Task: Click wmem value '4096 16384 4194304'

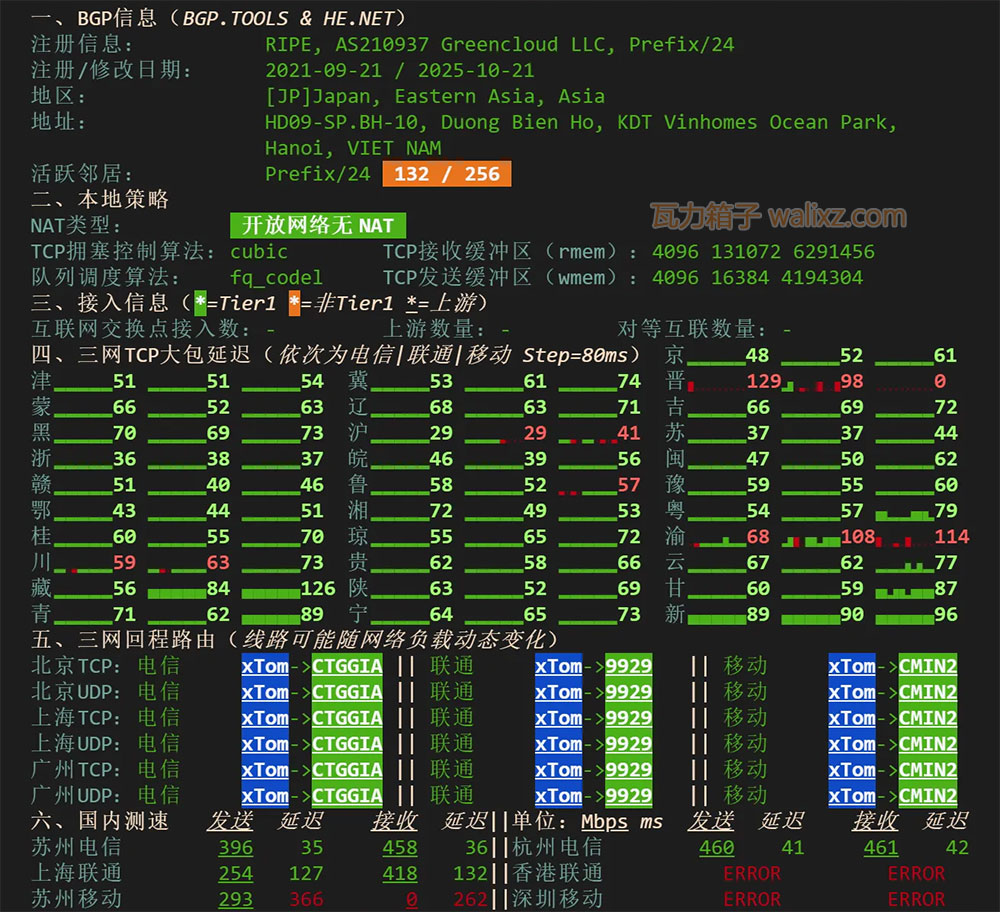Action: click(757, 278)
